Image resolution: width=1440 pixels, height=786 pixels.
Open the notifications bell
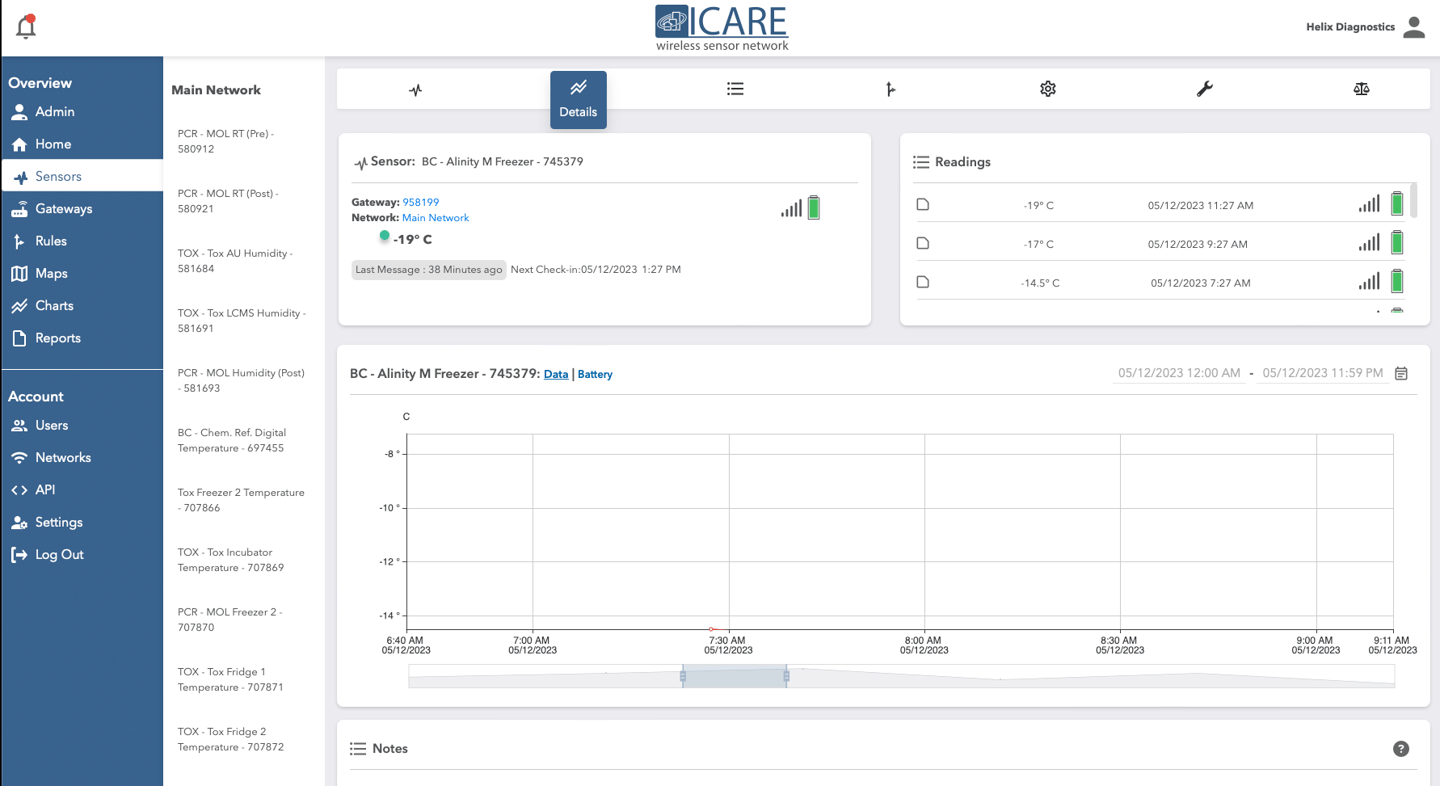(x=26, y=27)
